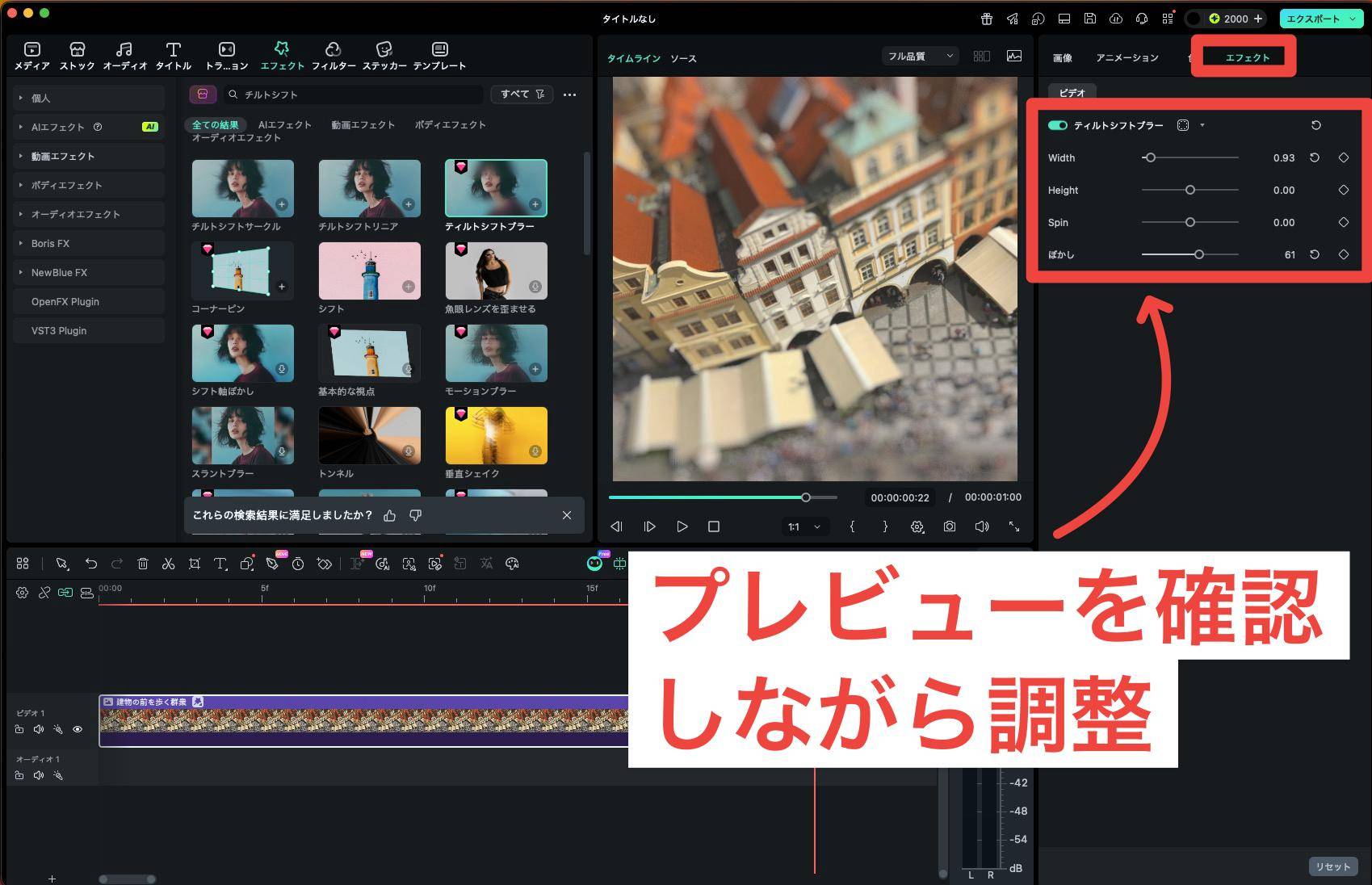Select the crop tool in timeline toolbar
Viewport: 1372px width, 885px height.
195,564
